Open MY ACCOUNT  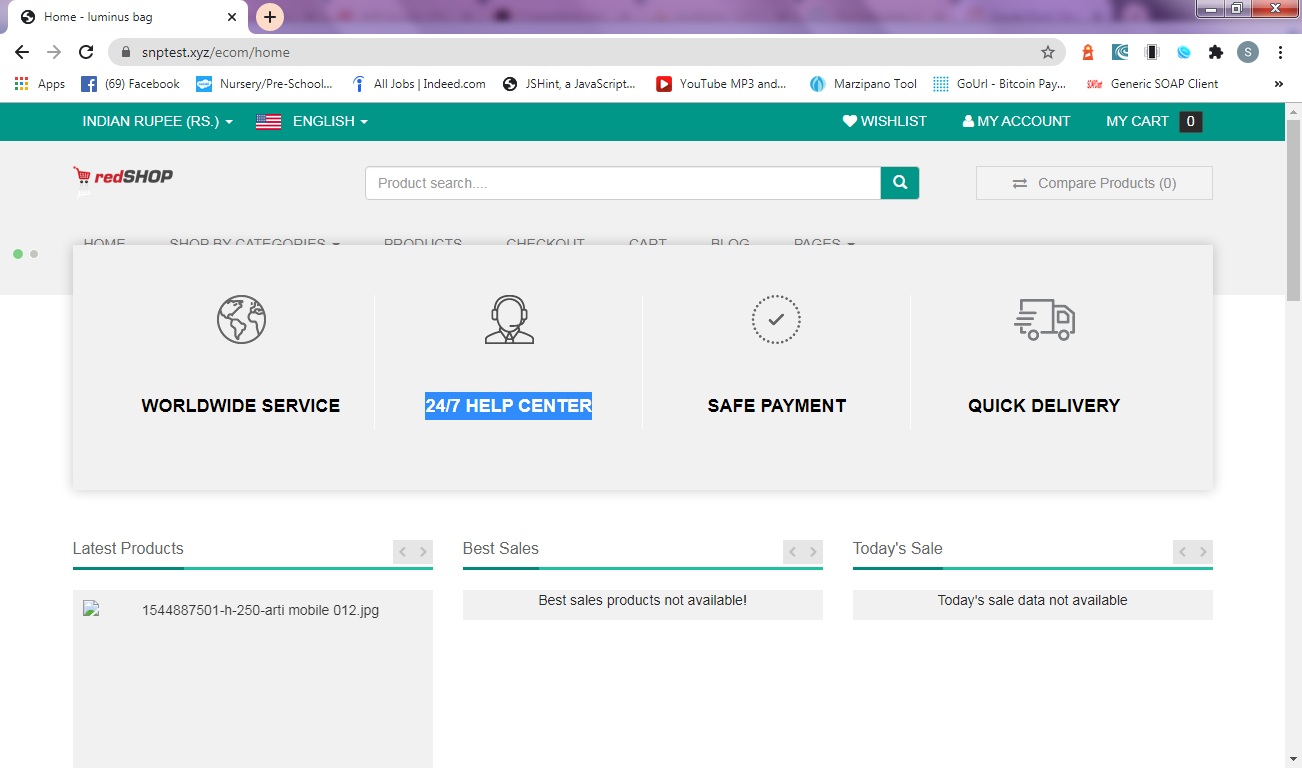click(1016, 121)
